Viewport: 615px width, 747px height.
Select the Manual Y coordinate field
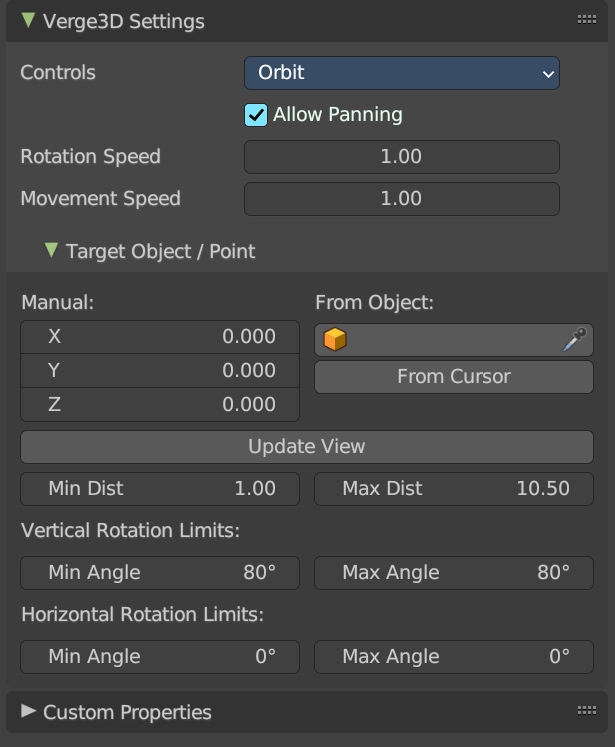[x=160, y=371]
